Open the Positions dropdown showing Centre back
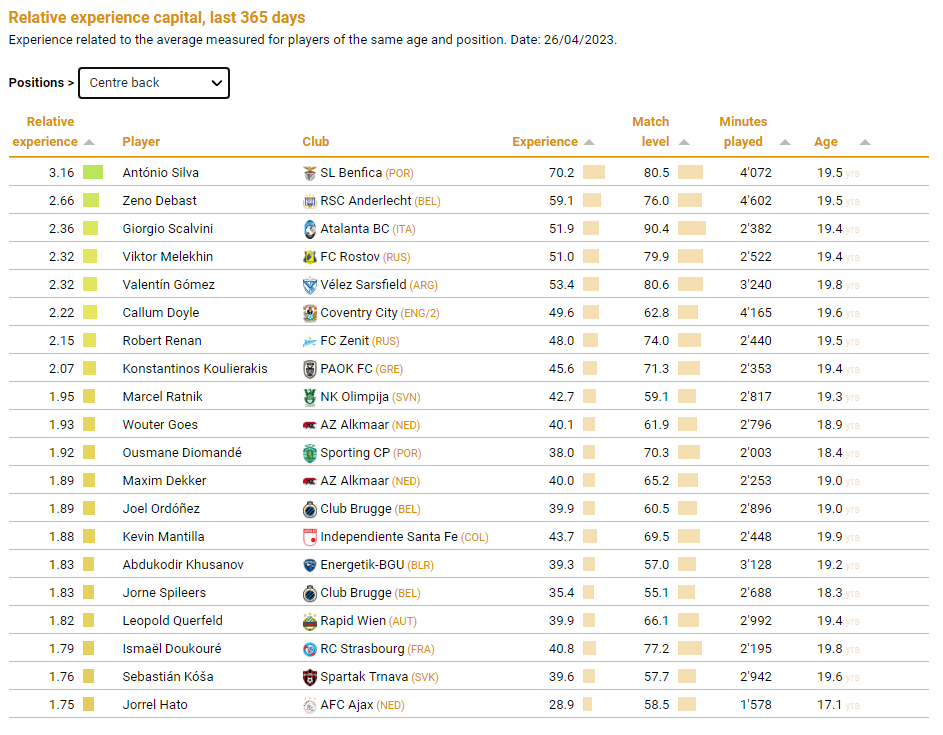943x735 pixels. point(154,83)
